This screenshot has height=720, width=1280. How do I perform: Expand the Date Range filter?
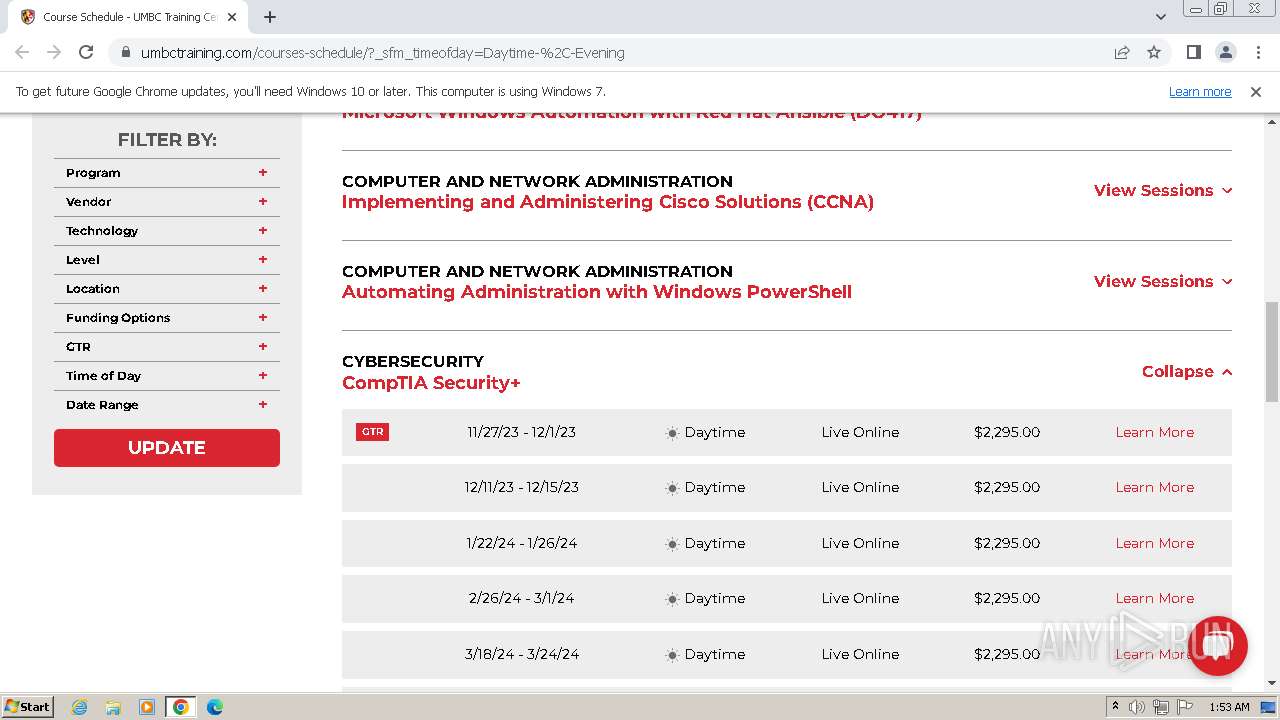click(167, 405)
